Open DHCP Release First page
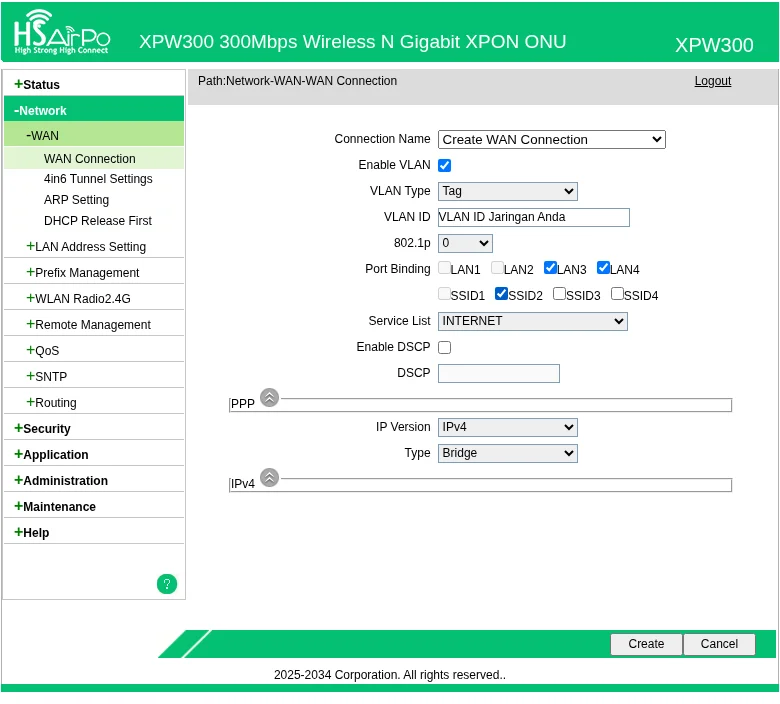780x704 pixels. click(x=98, y=220)
